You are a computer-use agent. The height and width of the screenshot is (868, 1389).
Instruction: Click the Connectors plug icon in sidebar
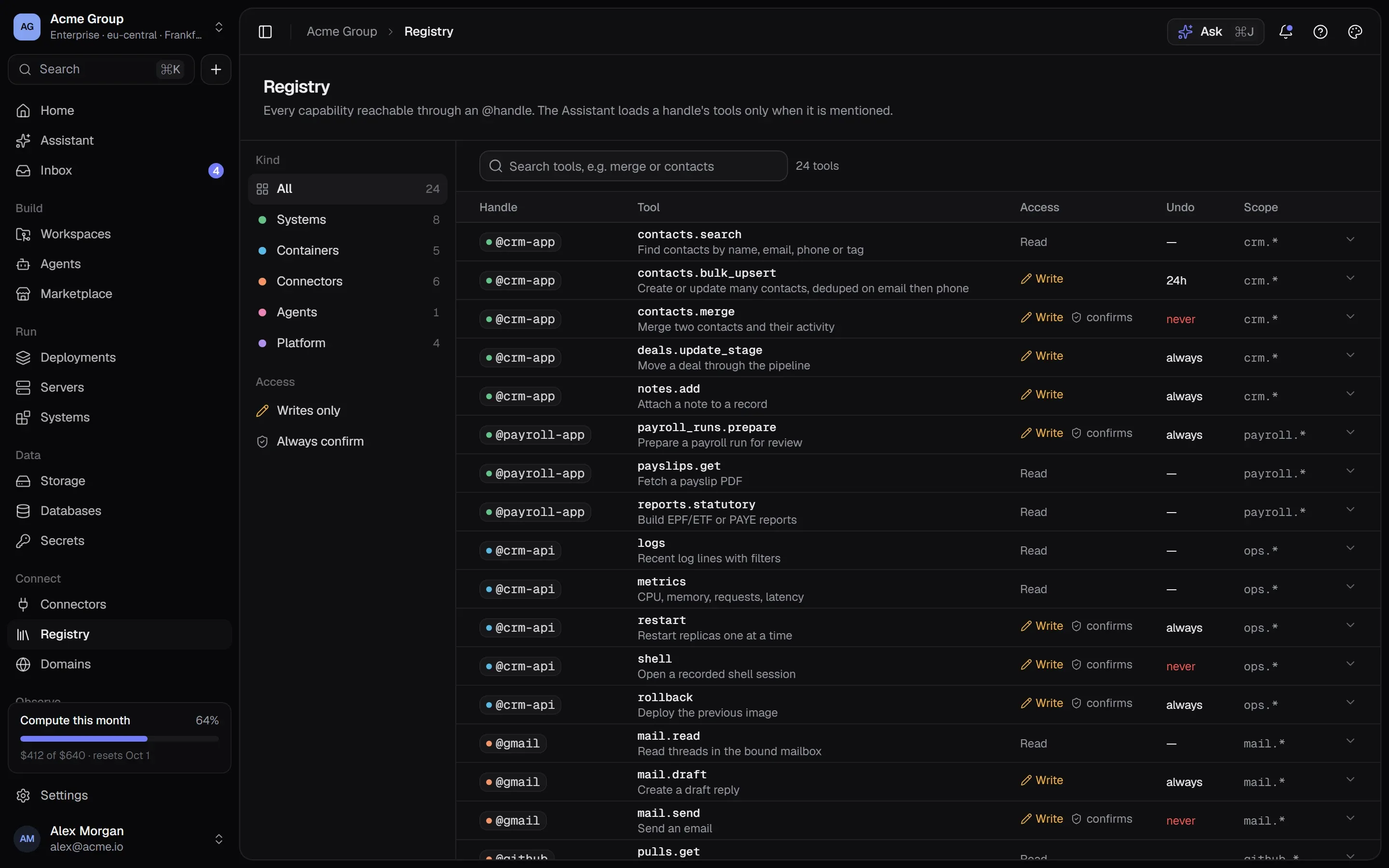tap(23, 605)
